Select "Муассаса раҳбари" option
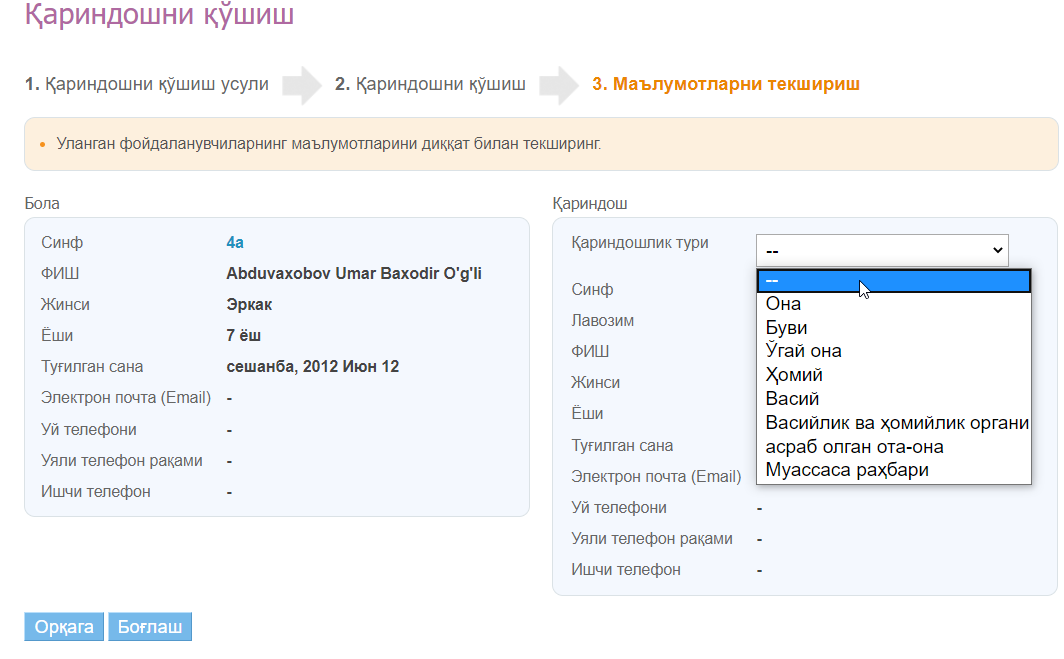1064x659 pixels. (893, 470)
